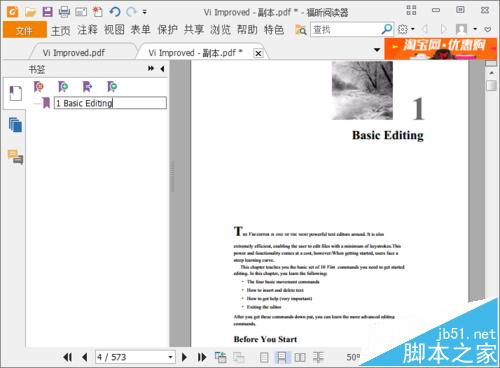The height and width of the screenshot is (368, 500).
Task: Go to the last page
Action: [202, 357]
